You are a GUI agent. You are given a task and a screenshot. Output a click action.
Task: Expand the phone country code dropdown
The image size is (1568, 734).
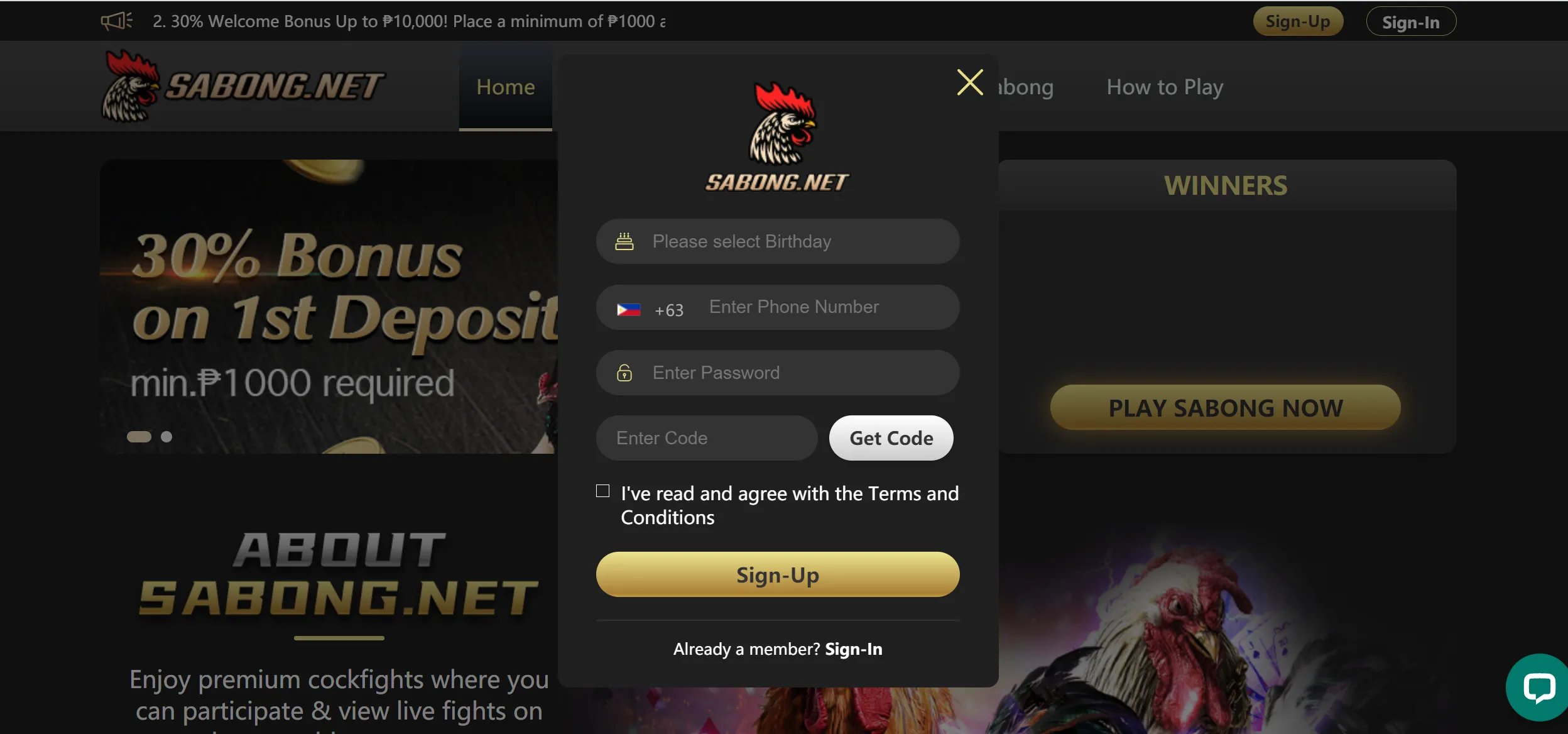click(x=648, y=307)
